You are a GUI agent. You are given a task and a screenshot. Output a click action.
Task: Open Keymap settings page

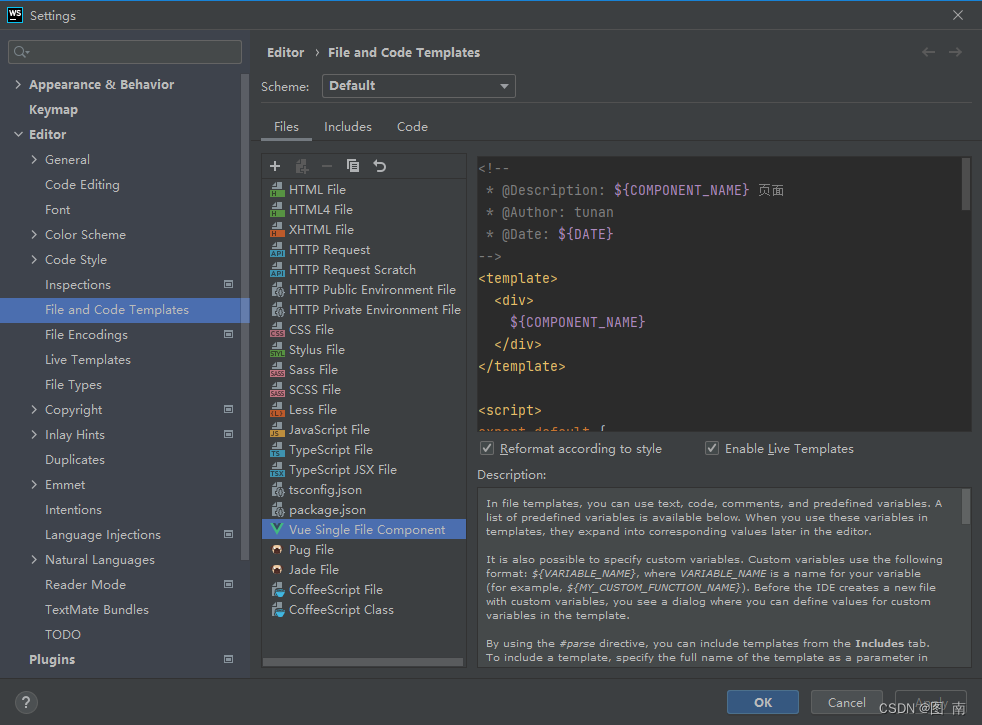point(53,110)
